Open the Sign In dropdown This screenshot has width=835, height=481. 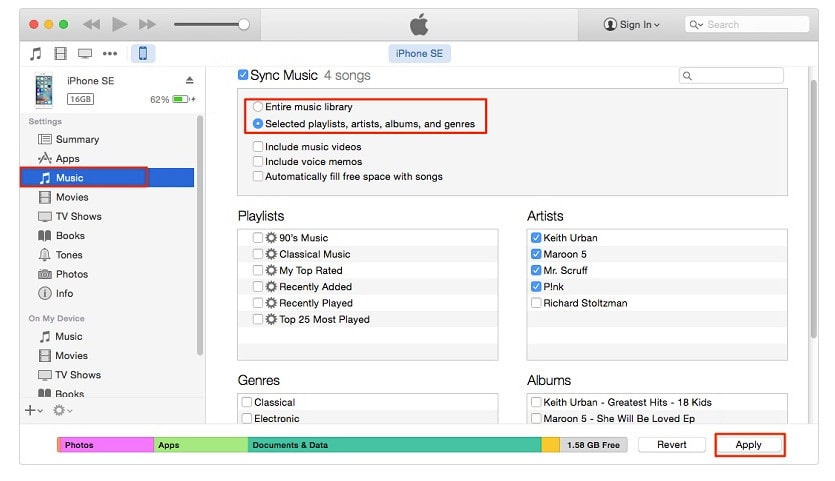click(632, 25)
